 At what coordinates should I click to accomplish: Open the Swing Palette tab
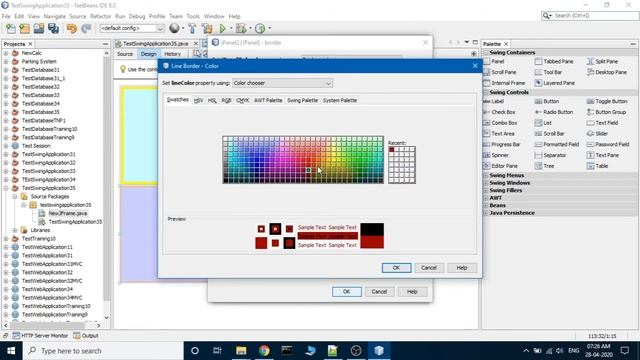[x=302, y=100]
